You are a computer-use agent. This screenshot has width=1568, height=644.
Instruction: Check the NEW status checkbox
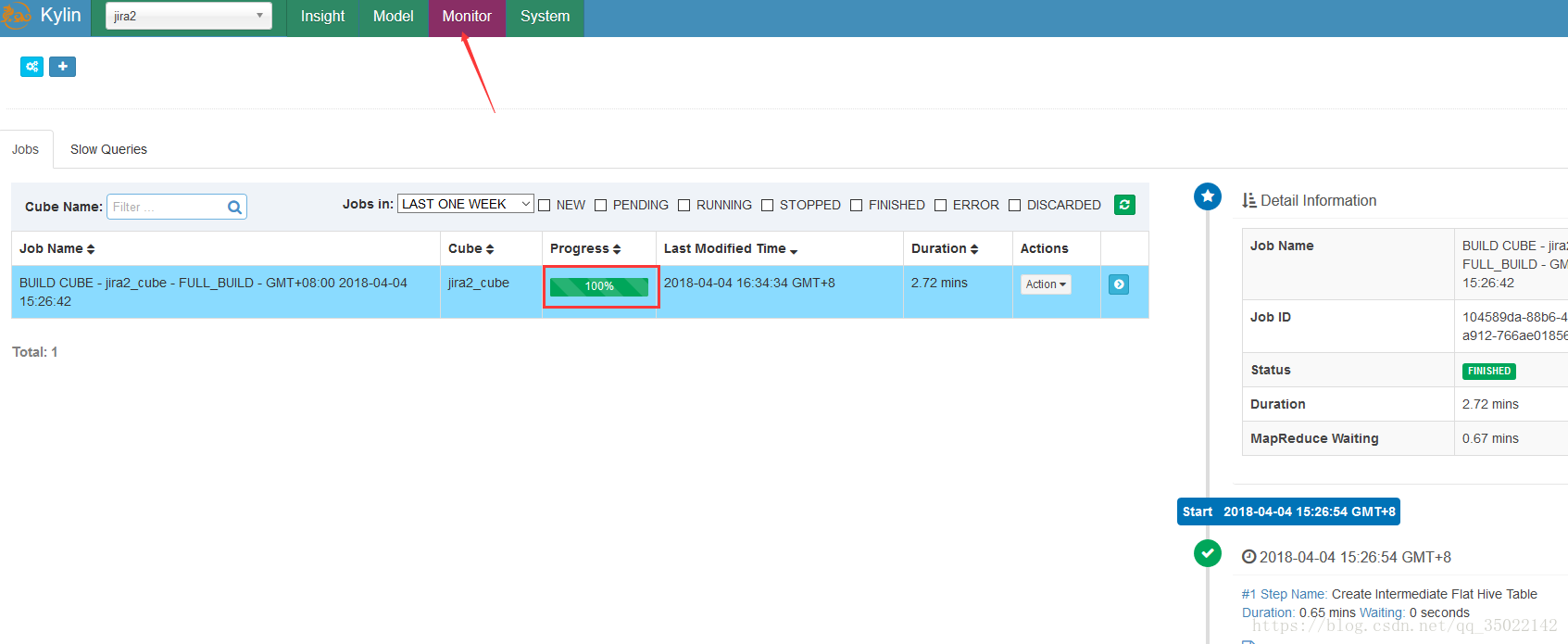[545, 206]
